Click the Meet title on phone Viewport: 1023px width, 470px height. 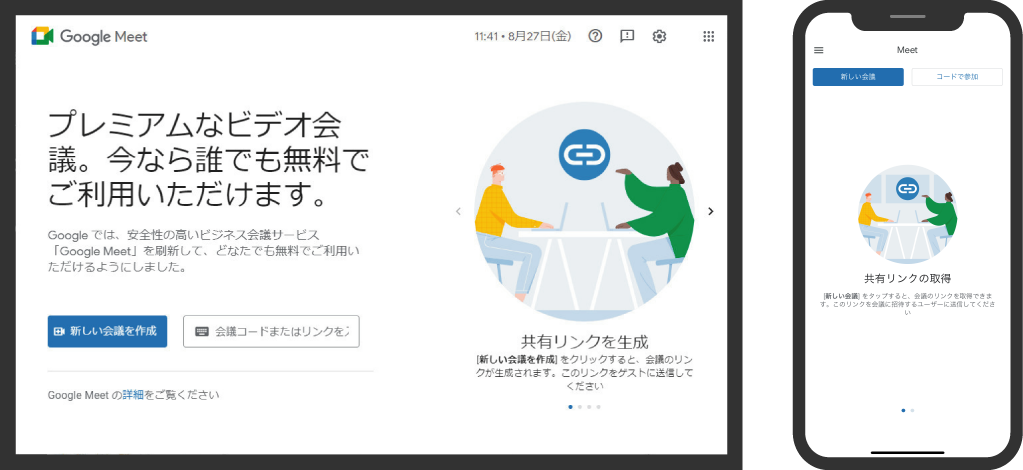tap(907, 50)
